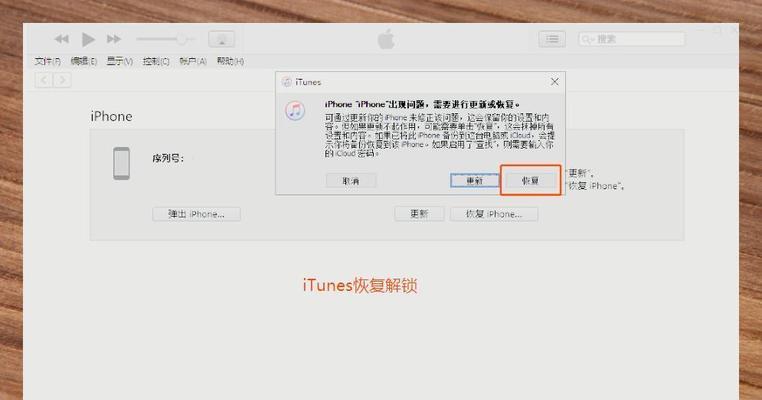Open the 帐户(A) menu
The image size is (762, 400).
193,61
